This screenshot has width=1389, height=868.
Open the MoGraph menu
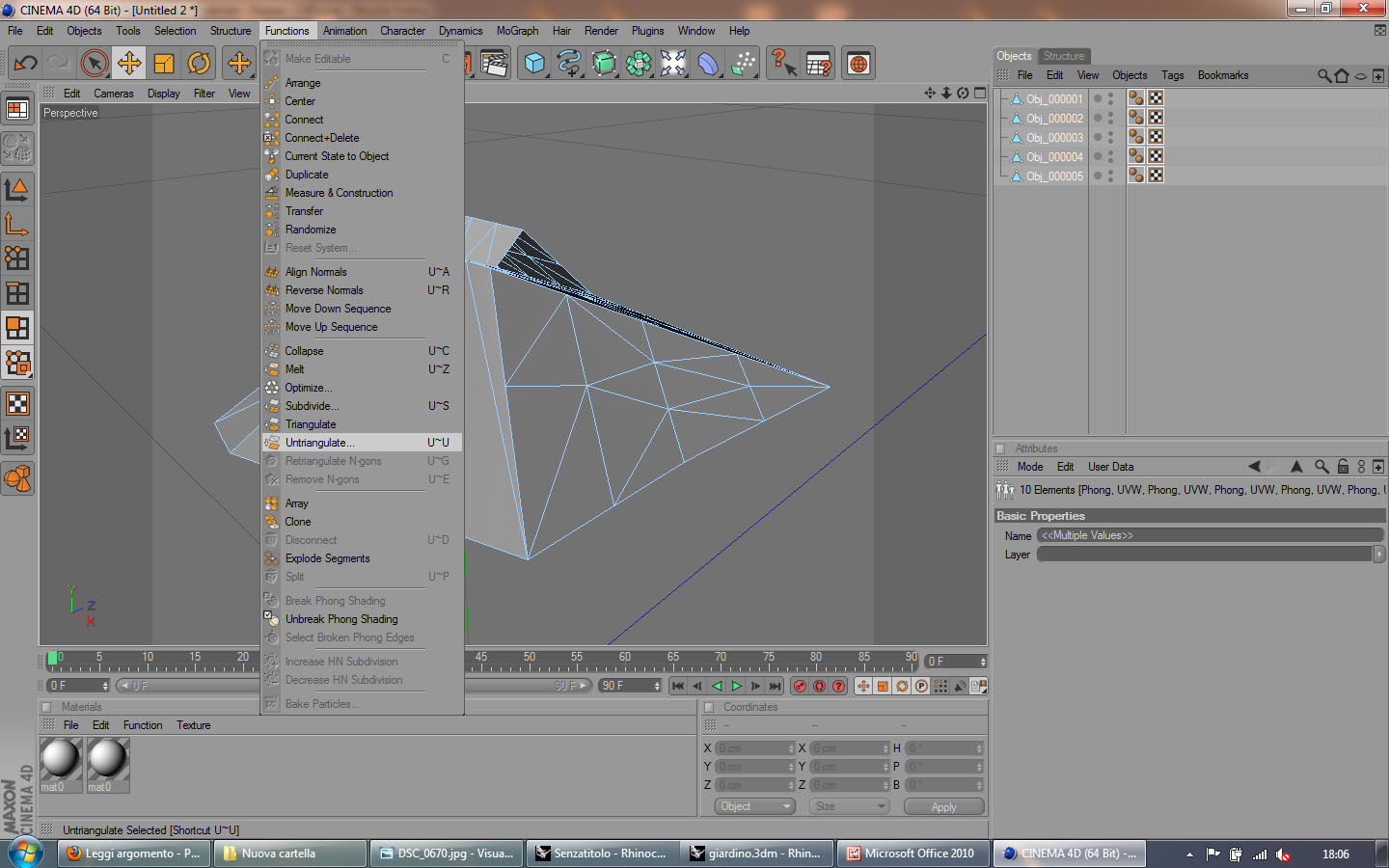[517, 31]
